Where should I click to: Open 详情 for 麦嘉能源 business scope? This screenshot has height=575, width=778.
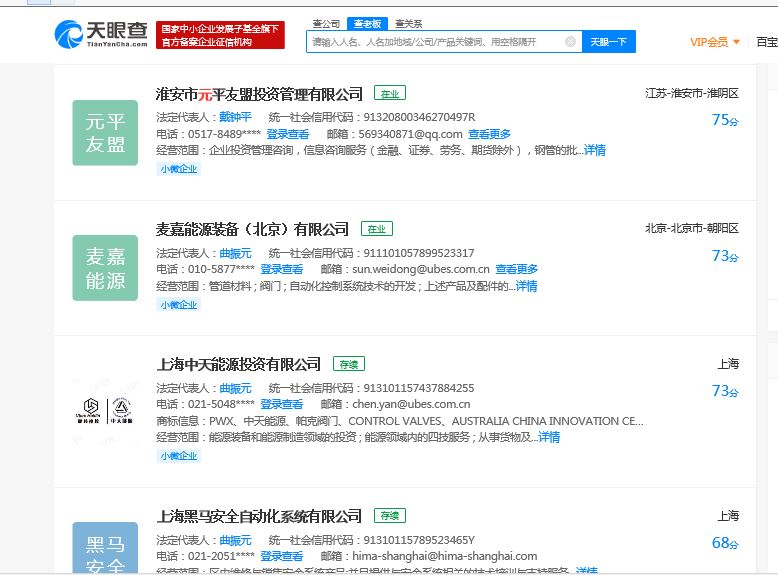526,286
